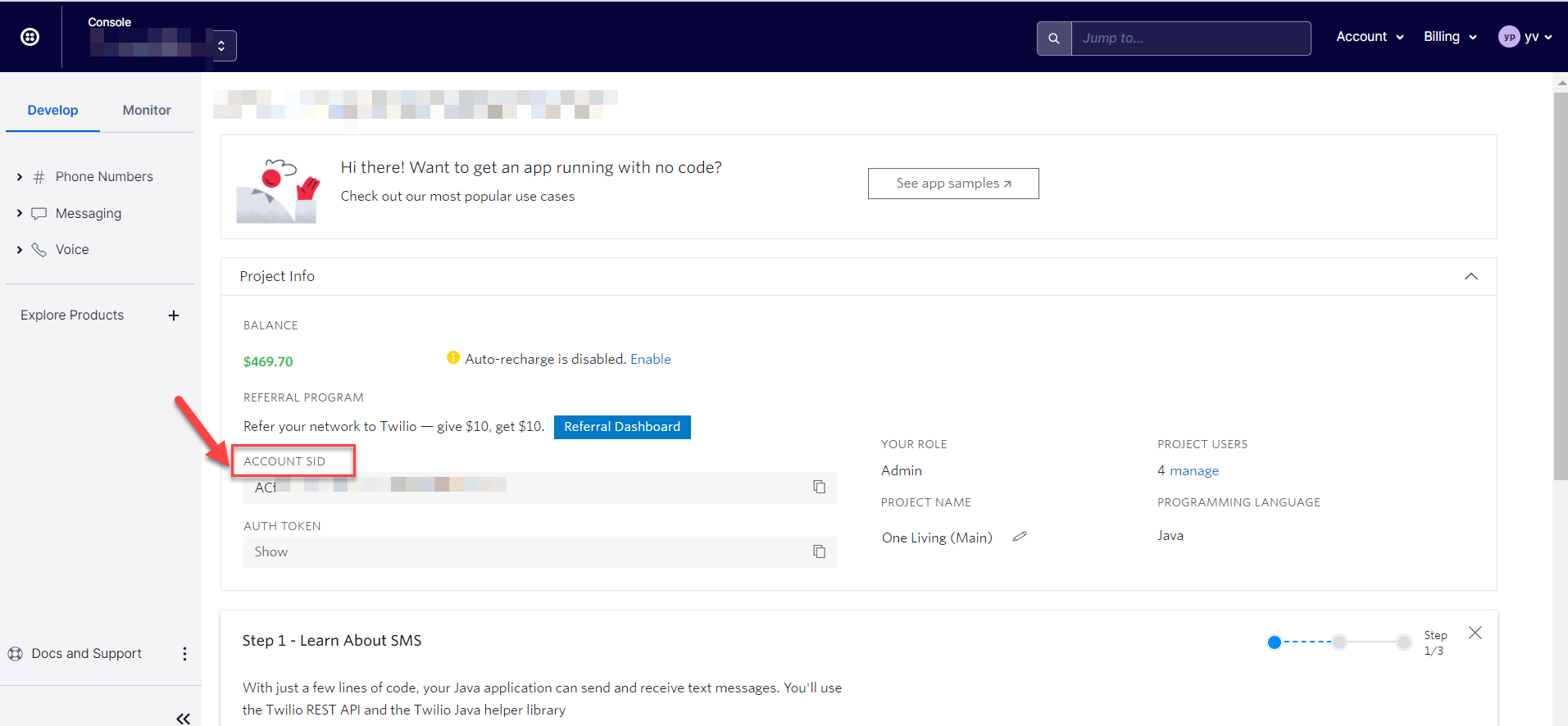The width and height of the screenshot is (1568, 726).
Task: Click the page vertical scrollbar
Action: (x=1561, y=287)
